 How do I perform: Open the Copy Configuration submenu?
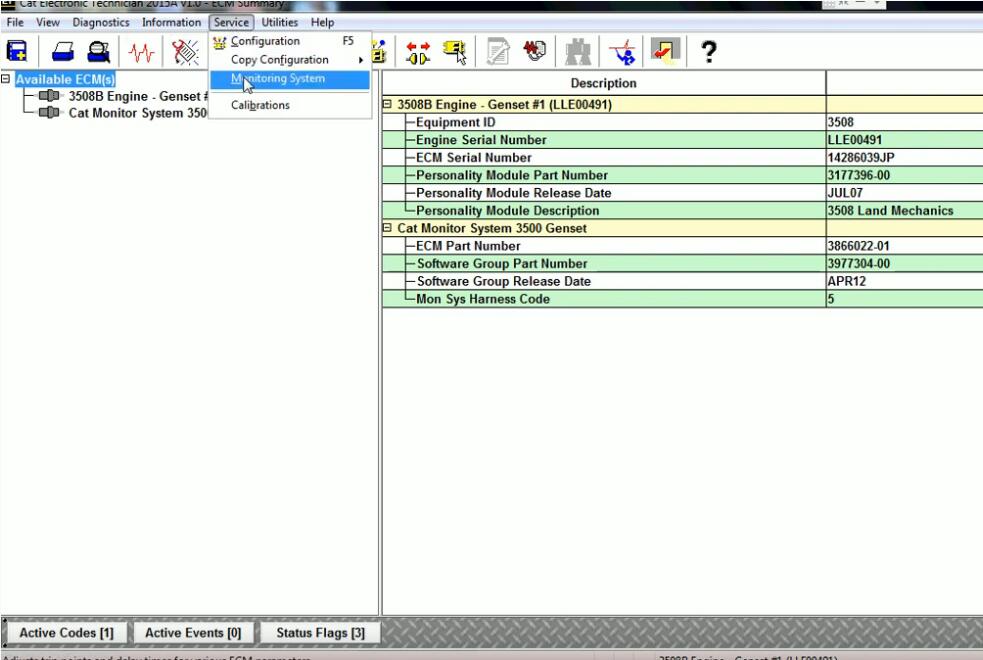(x=290, y=60)
